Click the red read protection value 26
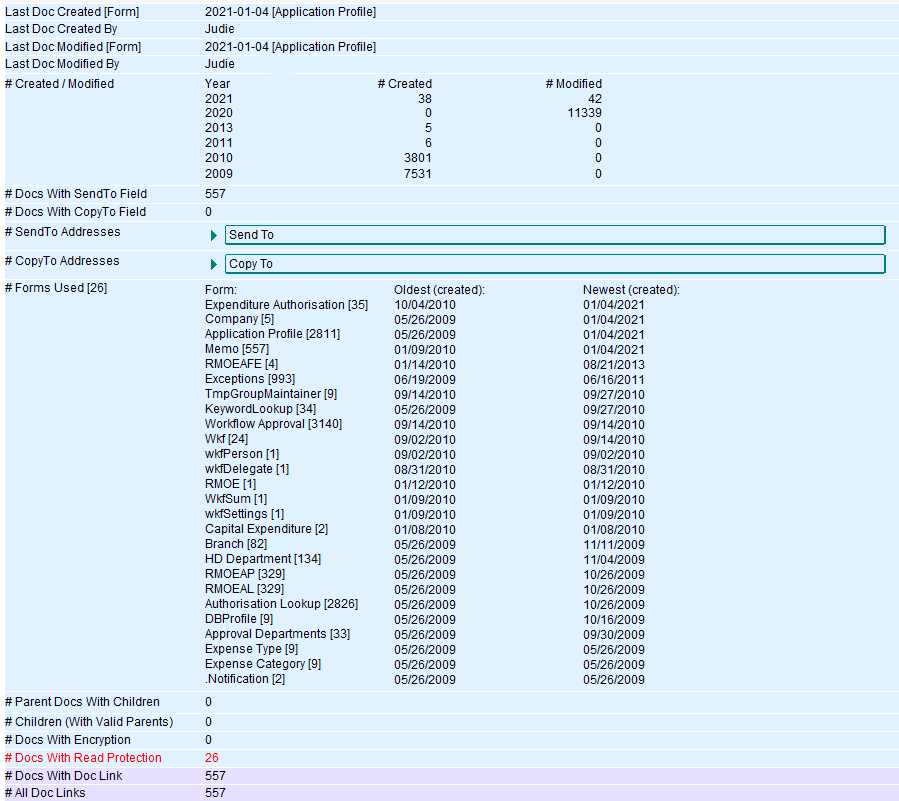Viewport: 899px width, 801px height. [211, 758]
